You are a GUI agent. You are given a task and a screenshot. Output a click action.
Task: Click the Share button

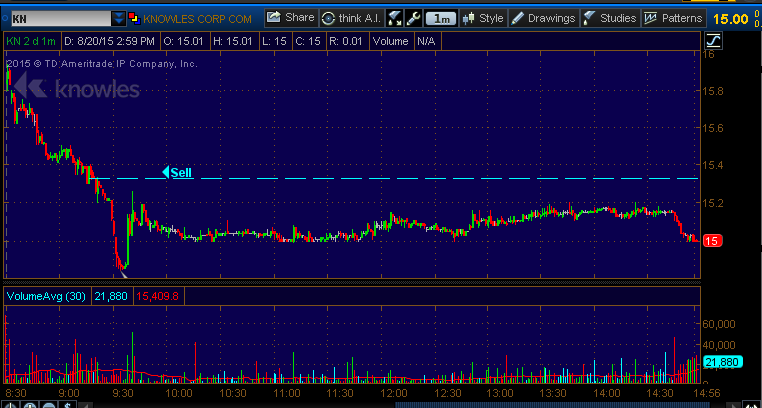290,18
